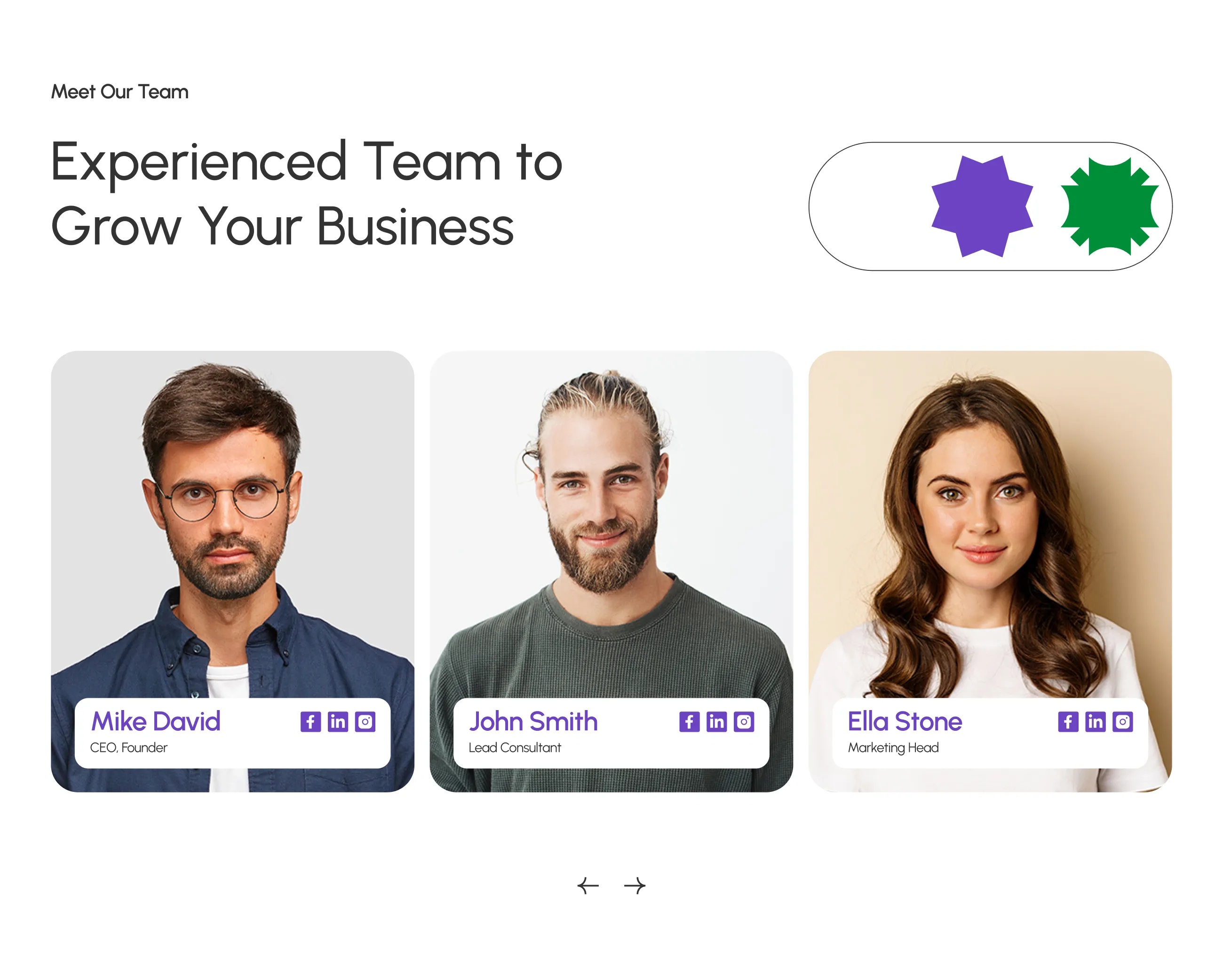Open Mike David's Instagram icon
The width and height of the screenshot is (1223, 980).
365,722
